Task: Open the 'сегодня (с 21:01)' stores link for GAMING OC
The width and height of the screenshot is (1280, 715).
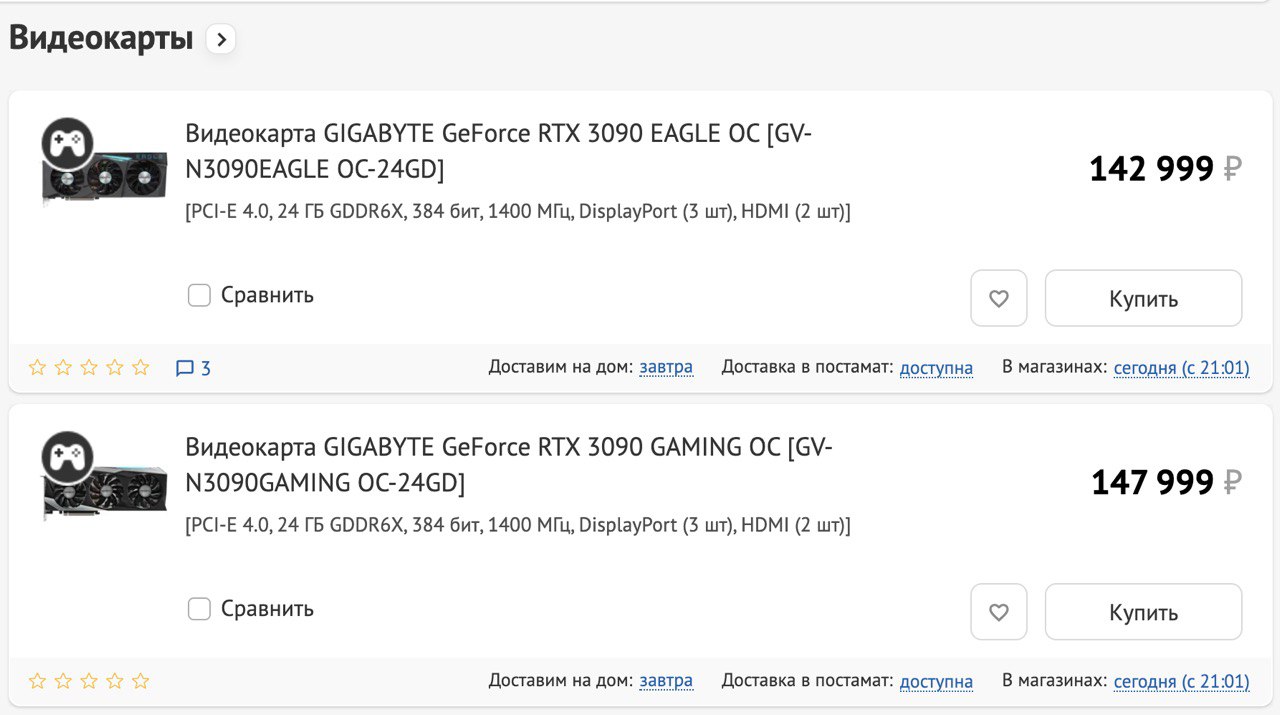Action: pos(1182,682)
